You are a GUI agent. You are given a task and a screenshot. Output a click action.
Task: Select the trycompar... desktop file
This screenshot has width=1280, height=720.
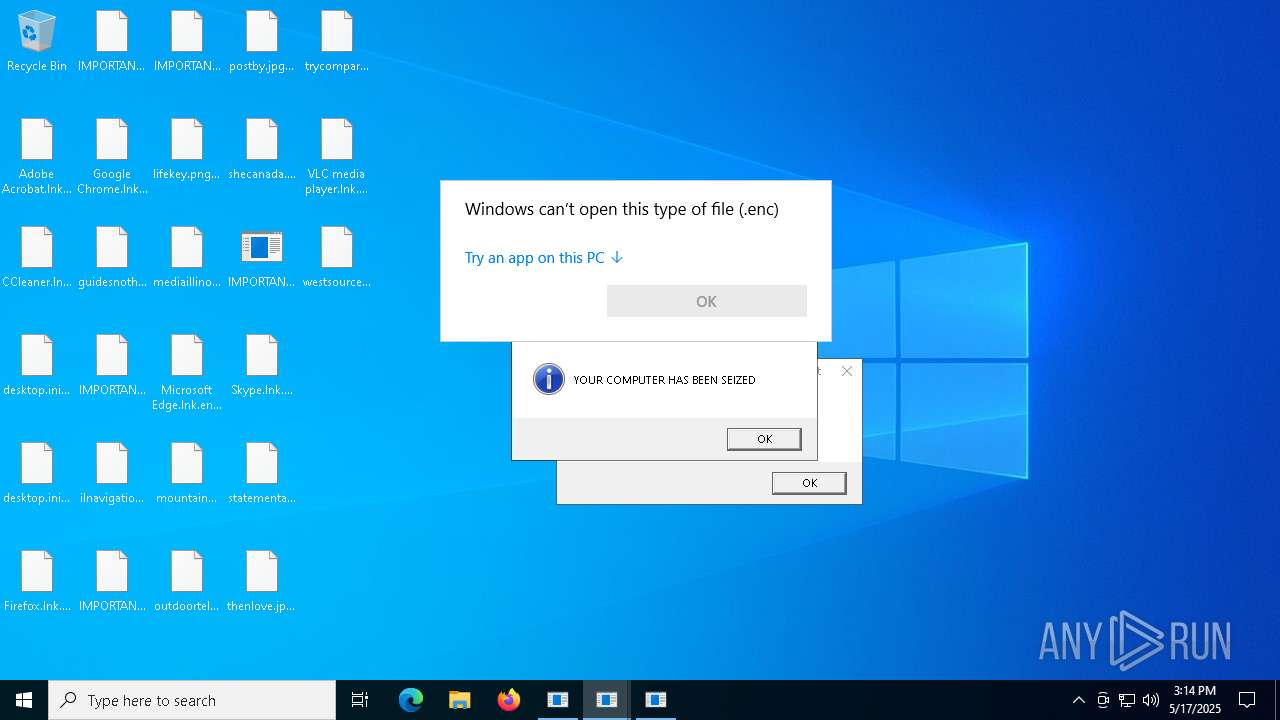[x=337, y=41]
